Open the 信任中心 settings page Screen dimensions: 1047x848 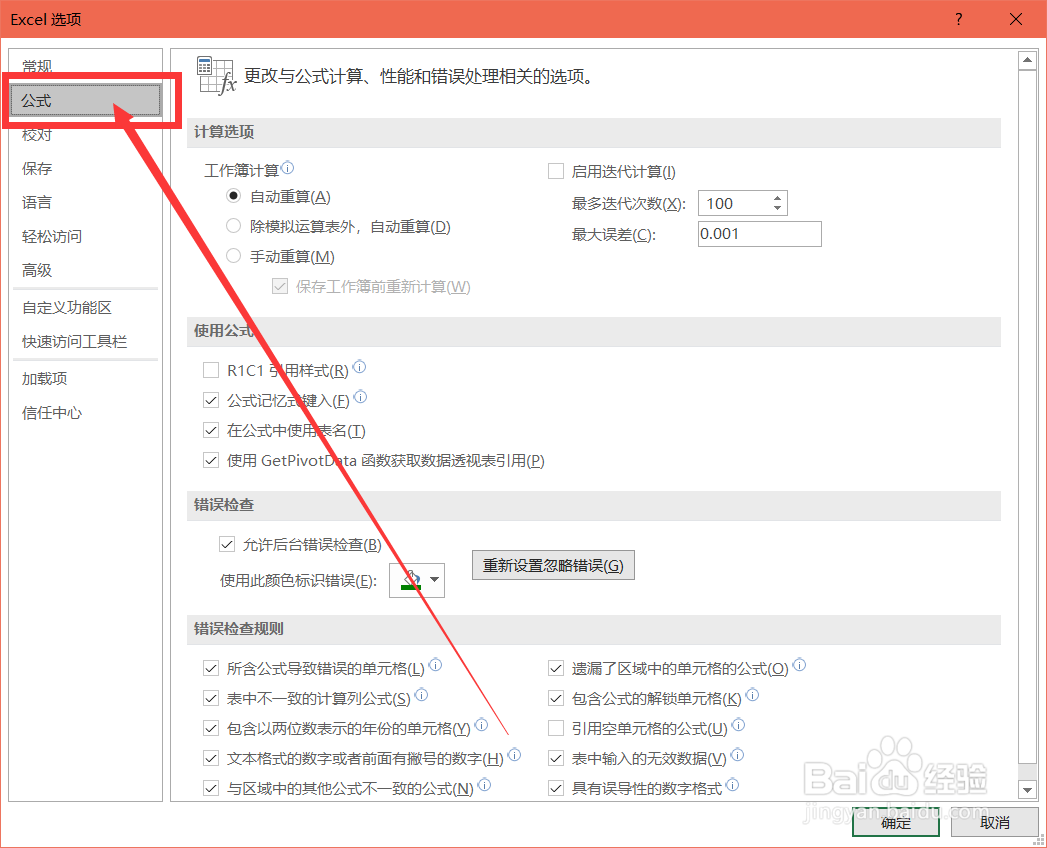coord(51,412)
